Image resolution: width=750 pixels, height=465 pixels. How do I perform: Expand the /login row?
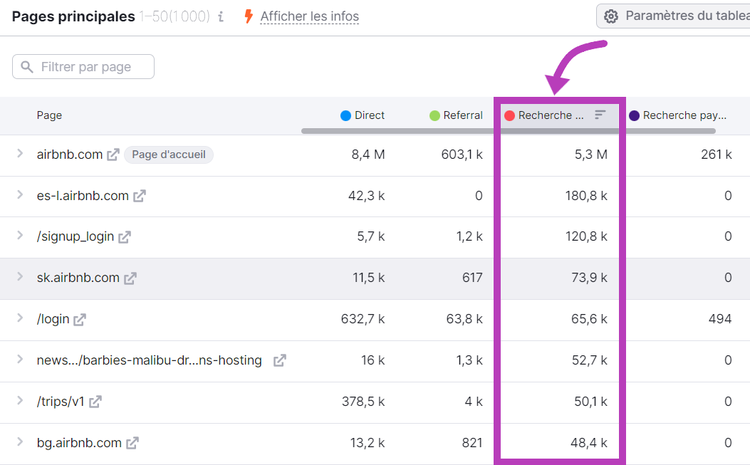click(20, 318)
